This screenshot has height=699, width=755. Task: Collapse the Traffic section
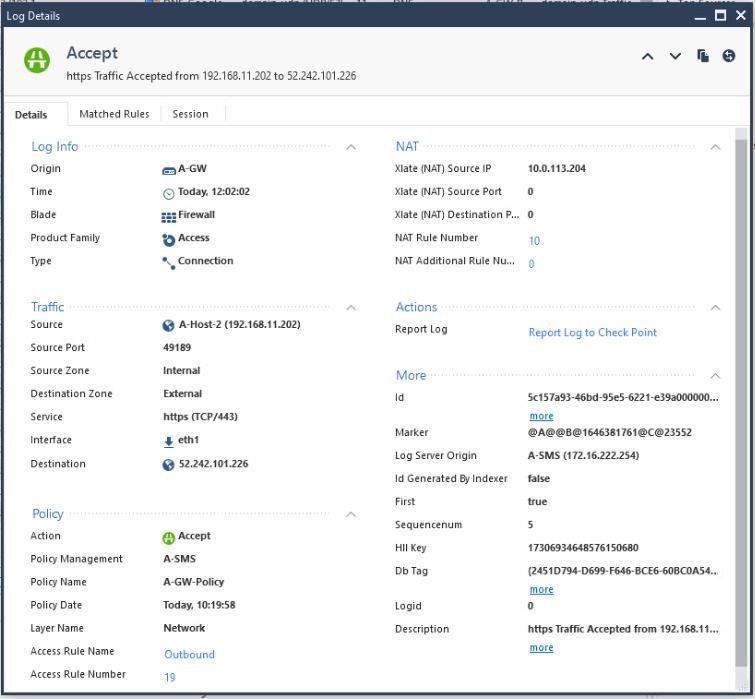(x=351, y=307)
